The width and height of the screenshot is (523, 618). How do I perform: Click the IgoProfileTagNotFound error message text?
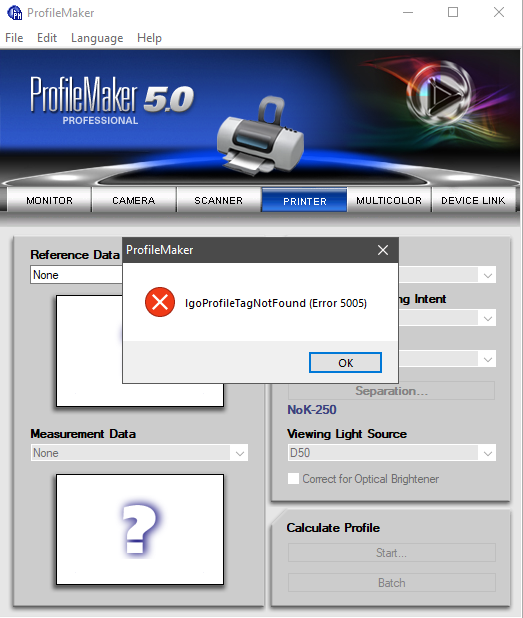click(x=276, y=303)
